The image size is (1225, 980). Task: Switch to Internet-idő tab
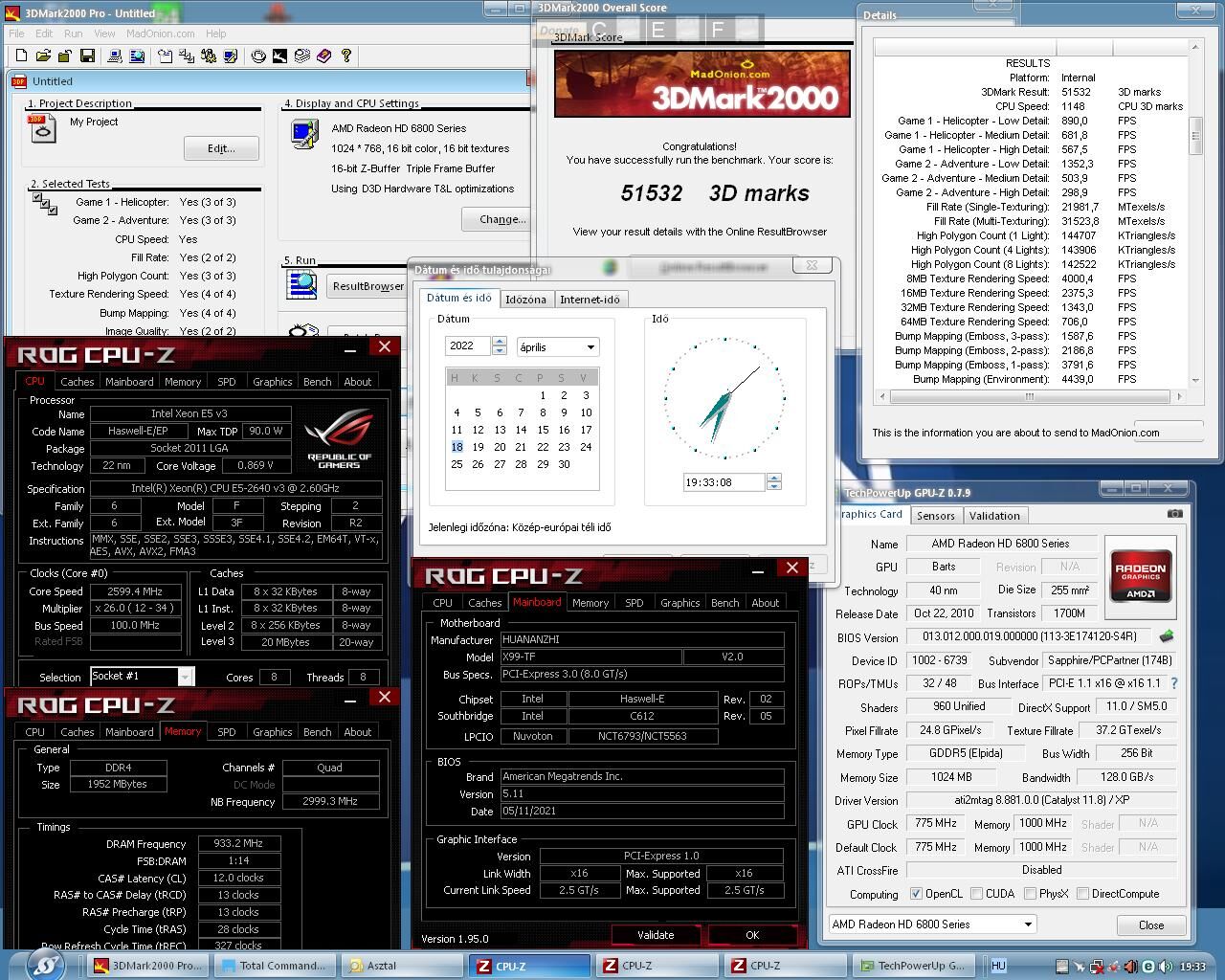590,300
